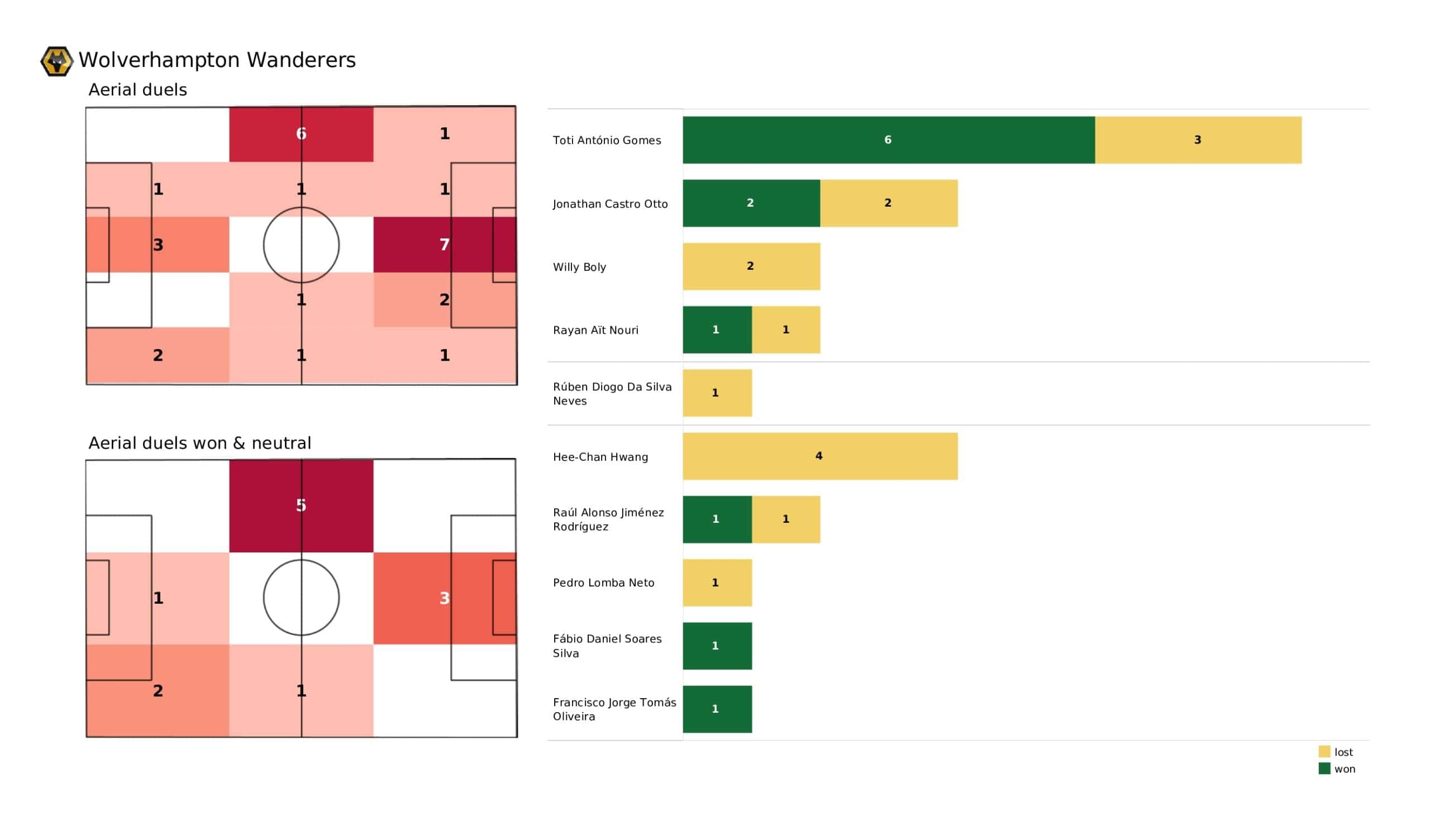1430x840 pixels.
Task: Click the green 'won' legend swatch
Action: click(x=1324, y=769)
